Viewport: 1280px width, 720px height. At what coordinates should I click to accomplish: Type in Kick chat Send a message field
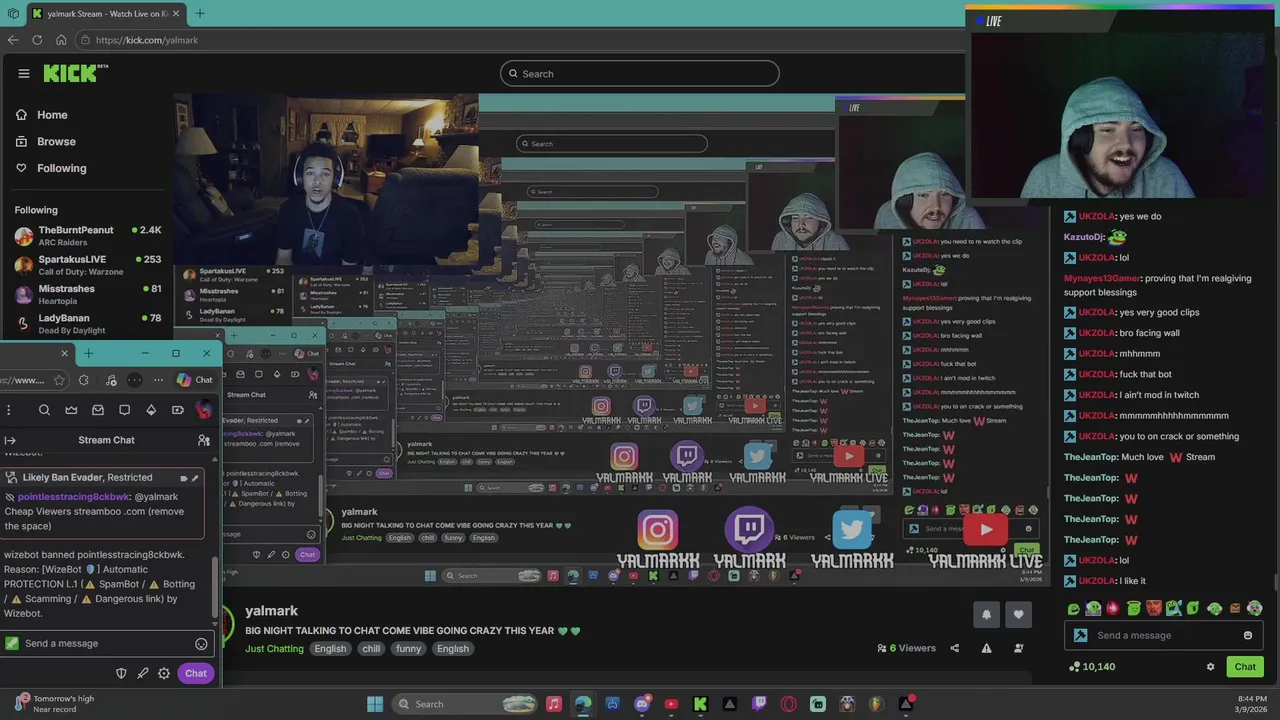pyautogui.click(x=1163, y=635)
